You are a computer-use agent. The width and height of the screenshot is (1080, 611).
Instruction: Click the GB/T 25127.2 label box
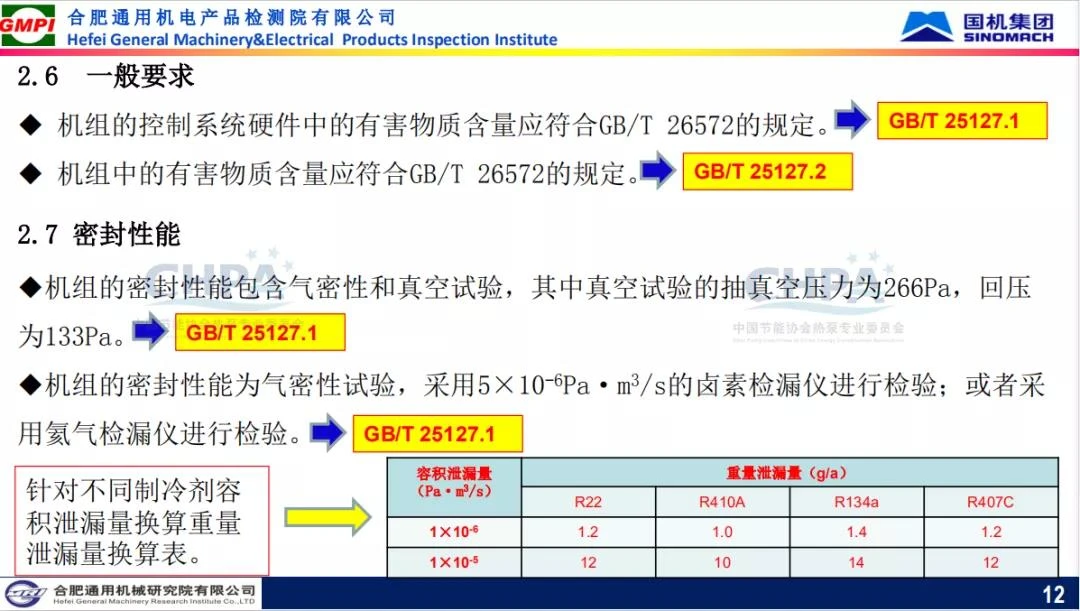click(x=767, y=171)
